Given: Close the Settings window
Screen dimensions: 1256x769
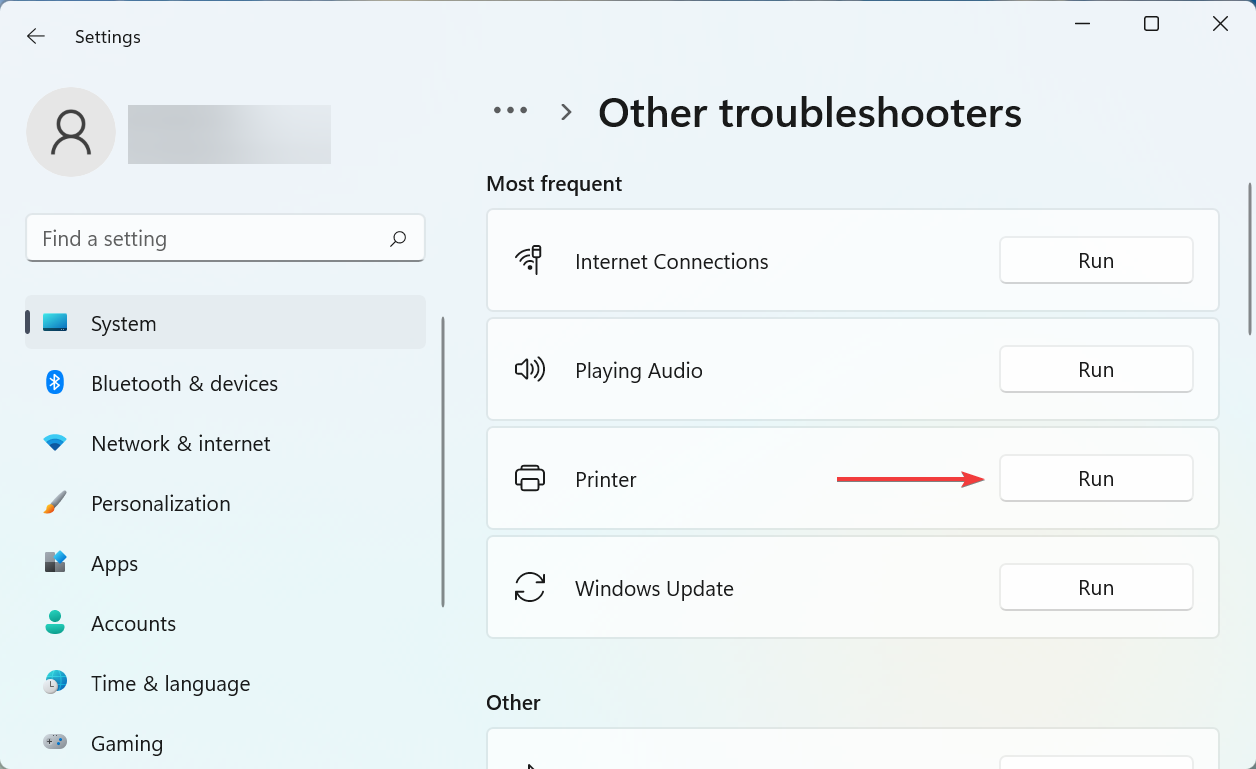Looking at the screenshot, I should point(1220,24).
